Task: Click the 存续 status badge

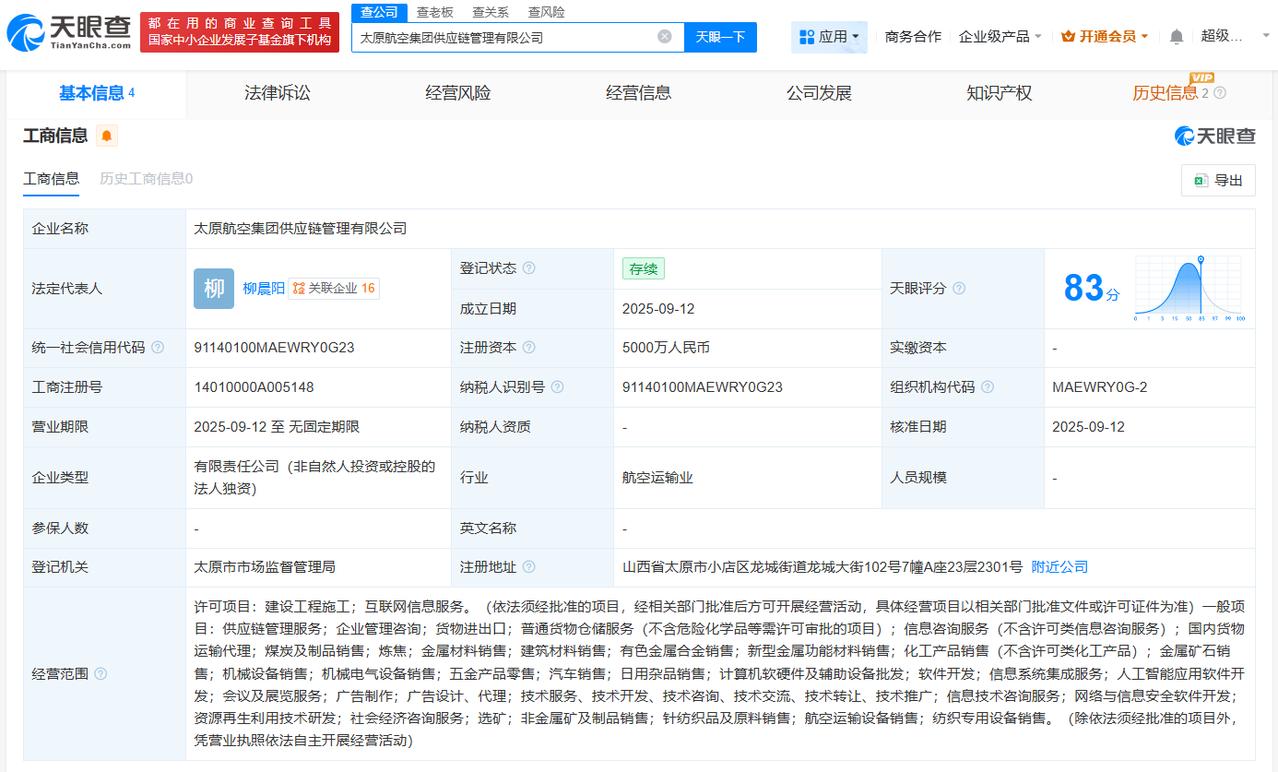Action: click(x=643, y=268)
